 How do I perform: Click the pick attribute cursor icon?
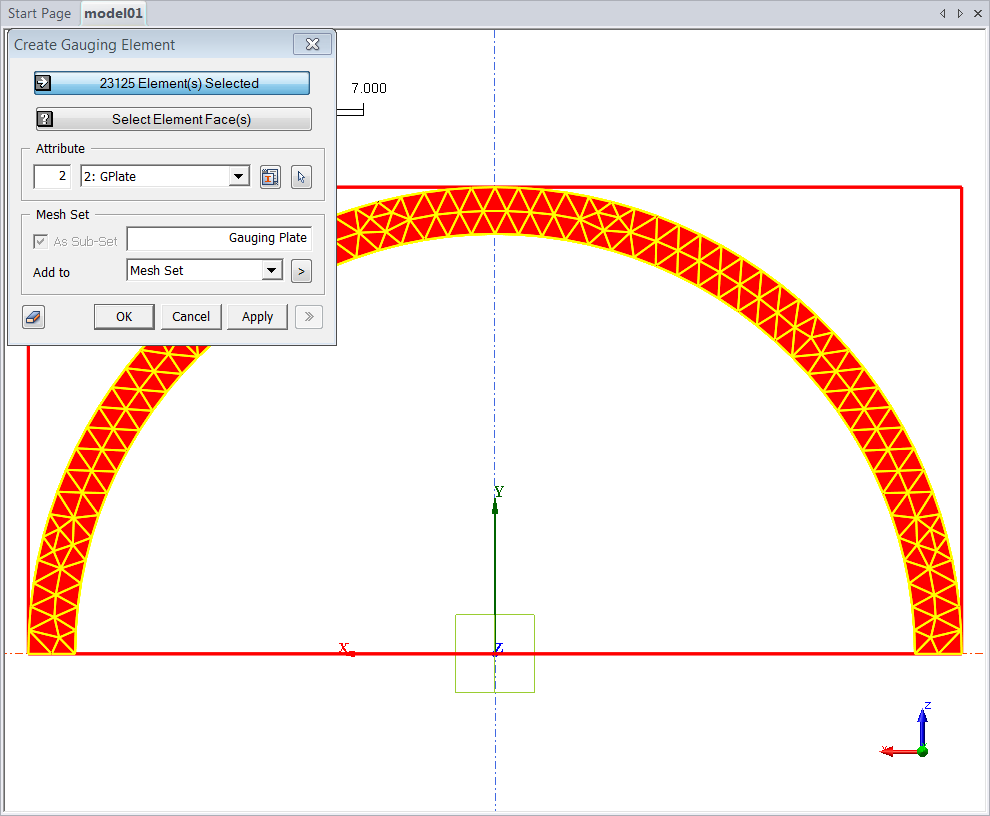point(302,177)
